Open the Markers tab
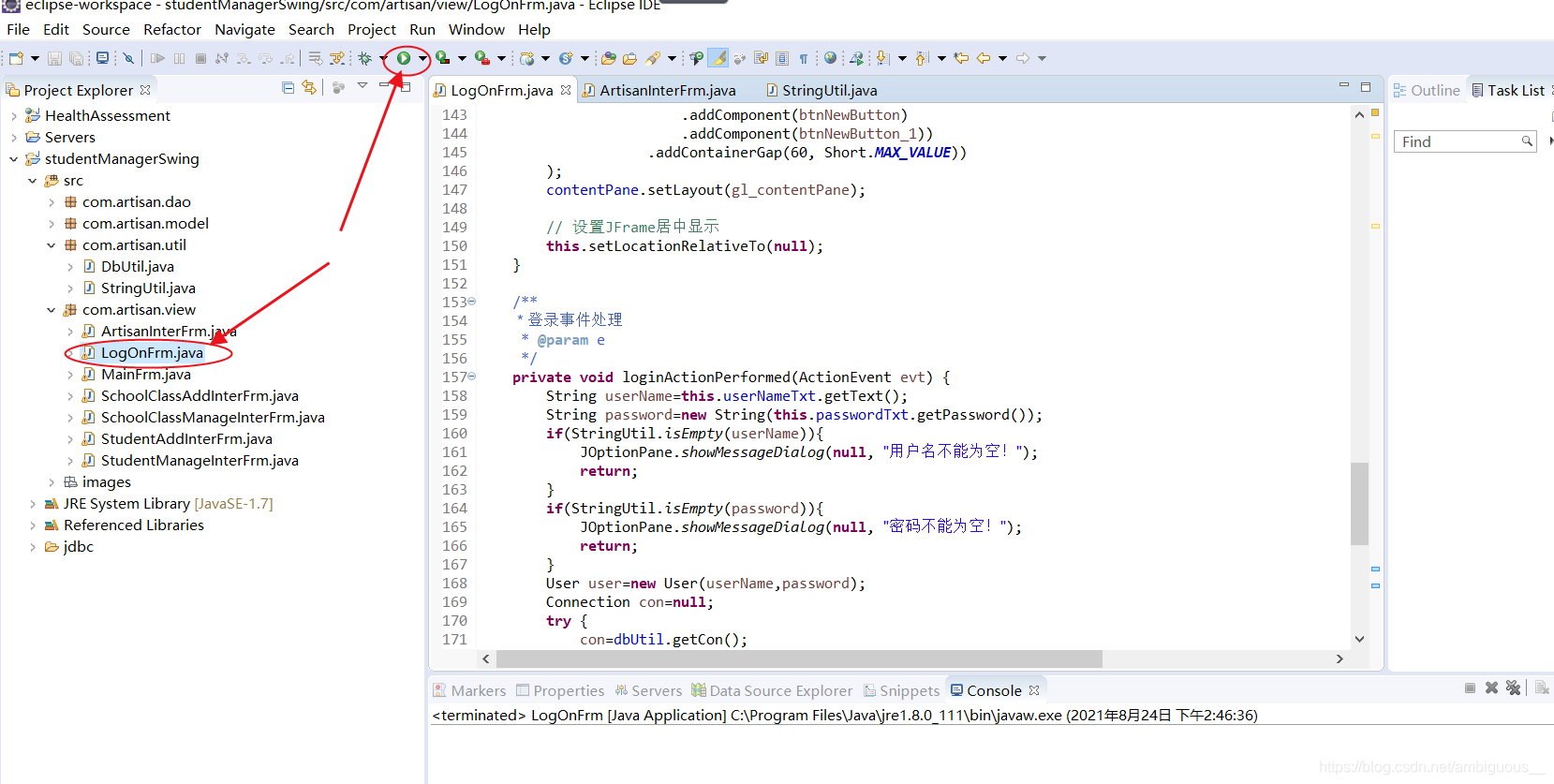Screen dimensions: 1554x784 [469, 690]
